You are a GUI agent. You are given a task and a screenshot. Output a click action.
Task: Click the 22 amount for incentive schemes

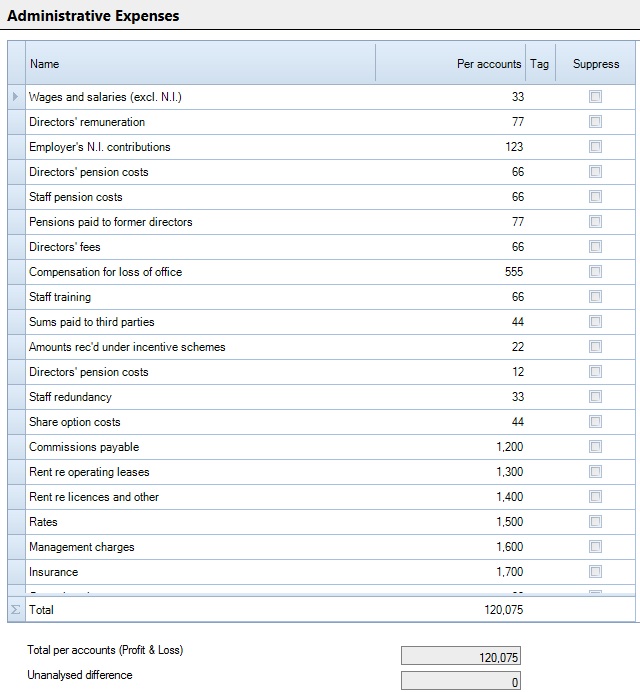(x=518, y=347)
